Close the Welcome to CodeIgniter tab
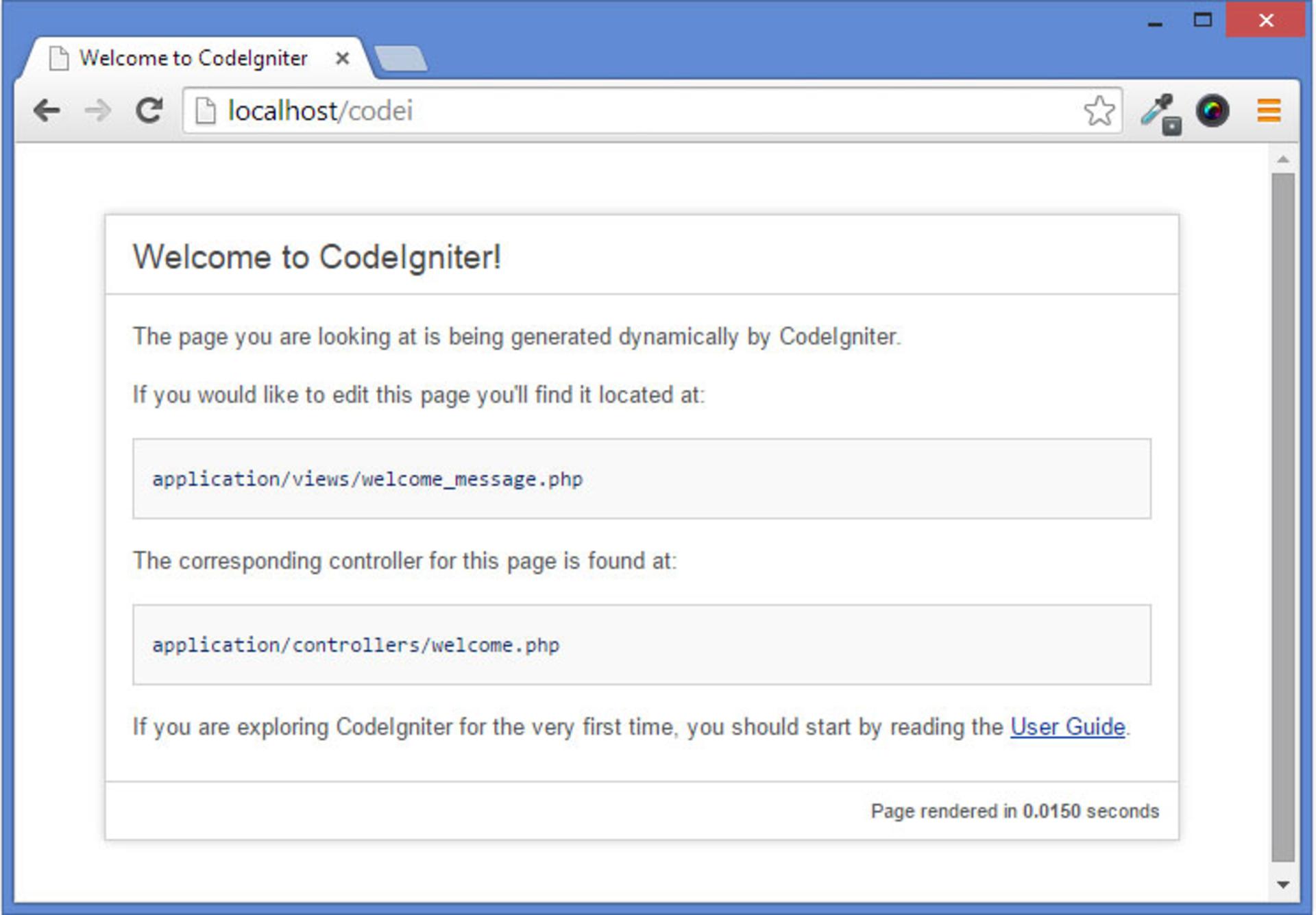Screen dimensions: 1316x915 click(342, 59)
